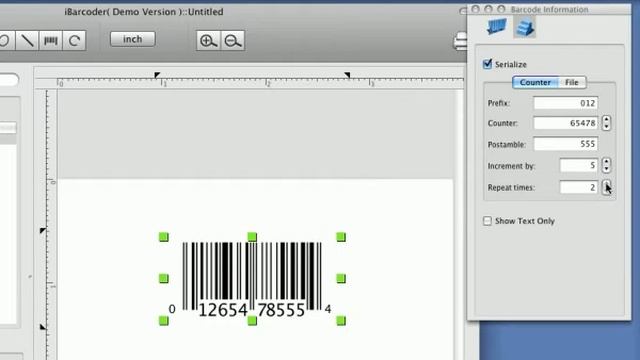The height and width of the screenshot is (360, 640).
Task: Click the lower marker on vertical ruler
Action: tap(42, 327)
